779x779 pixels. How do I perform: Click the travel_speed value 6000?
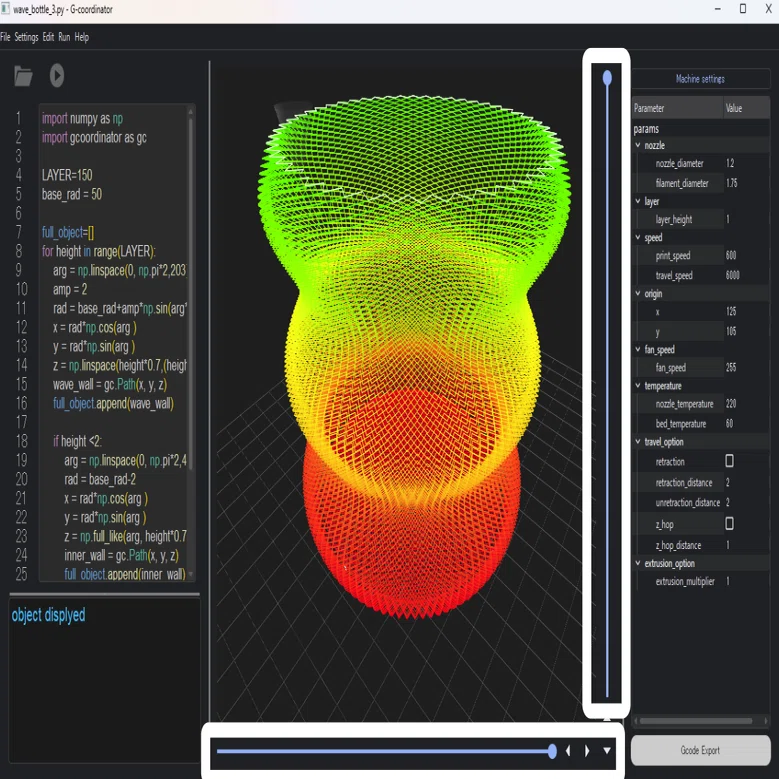point(732,275)
